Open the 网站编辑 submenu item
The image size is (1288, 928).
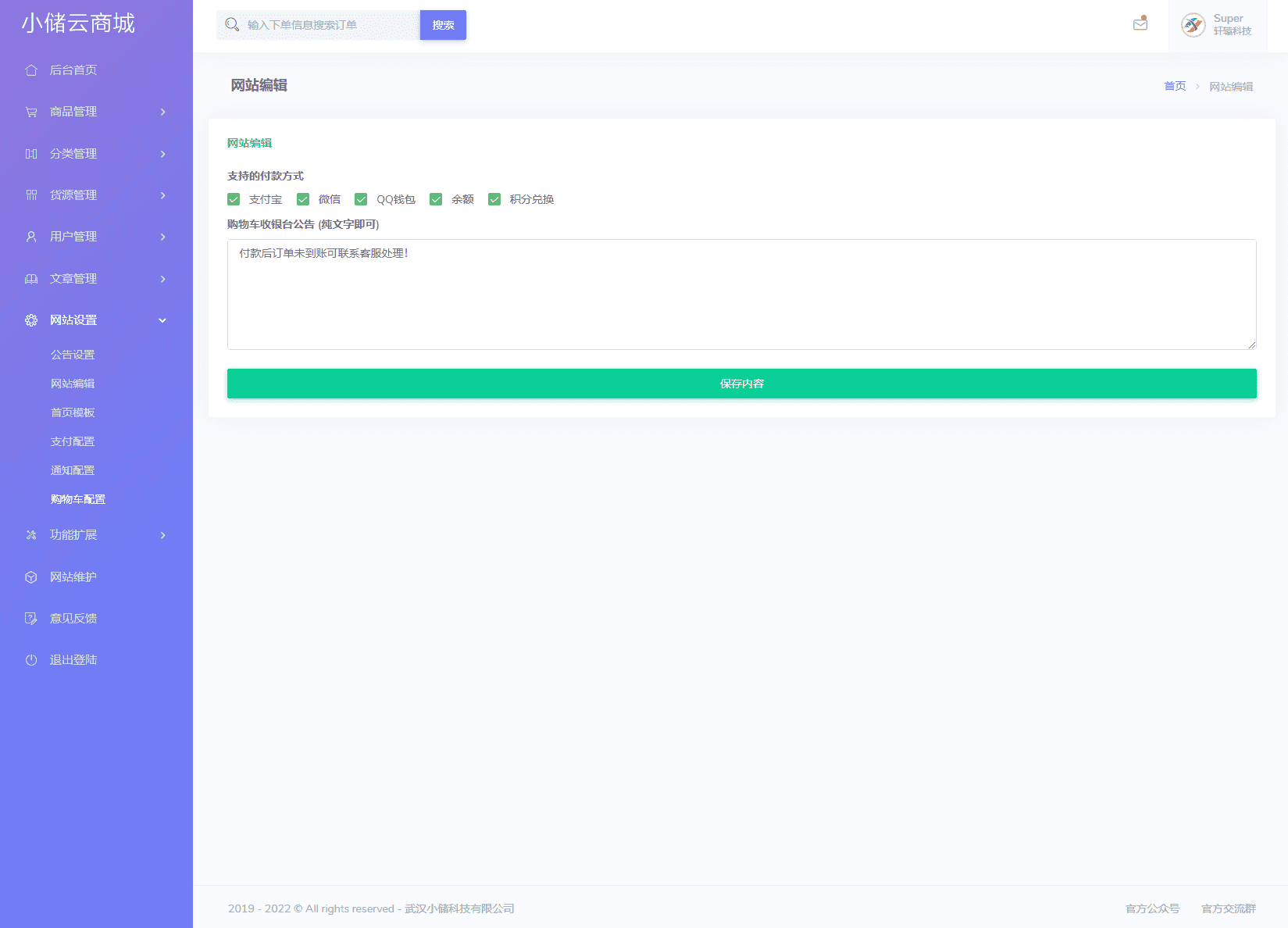pos(73,384)
